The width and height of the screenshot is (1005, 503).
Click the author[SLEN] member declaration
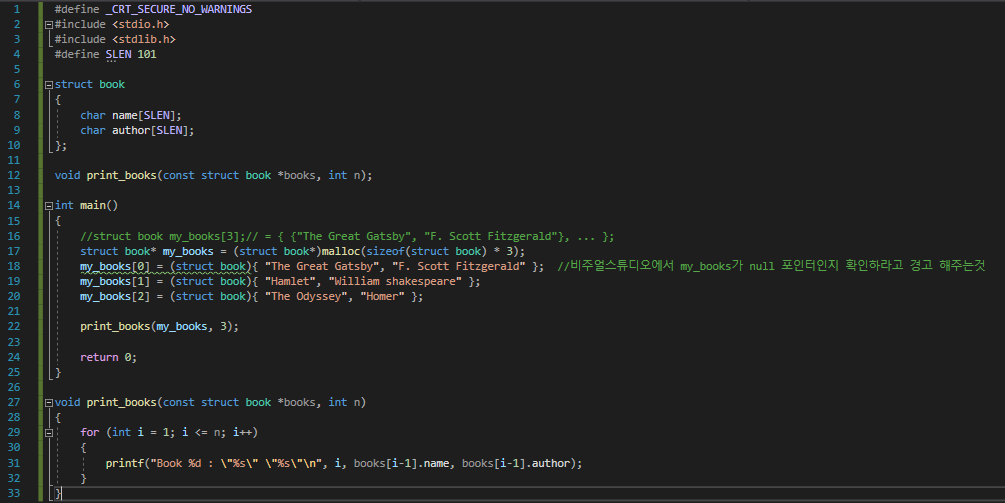point(153,130)
